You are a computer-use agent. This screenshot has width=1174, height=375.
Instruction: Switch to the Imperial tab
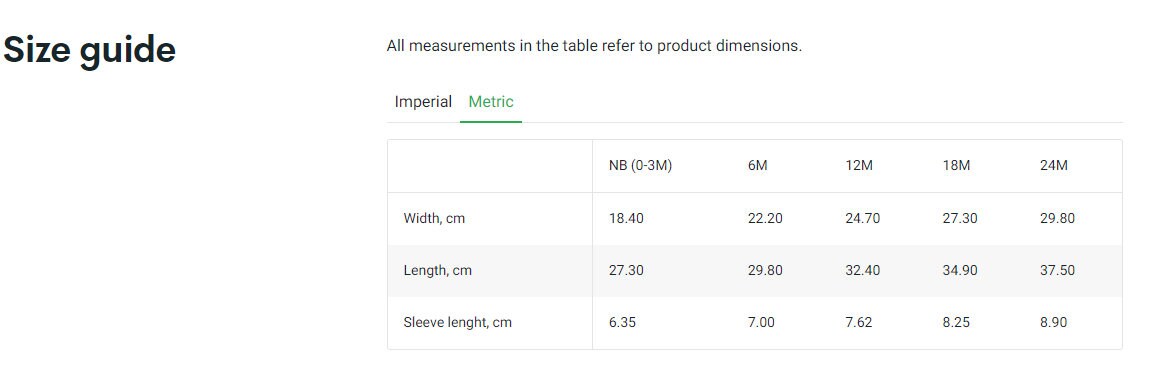(423, 102)
